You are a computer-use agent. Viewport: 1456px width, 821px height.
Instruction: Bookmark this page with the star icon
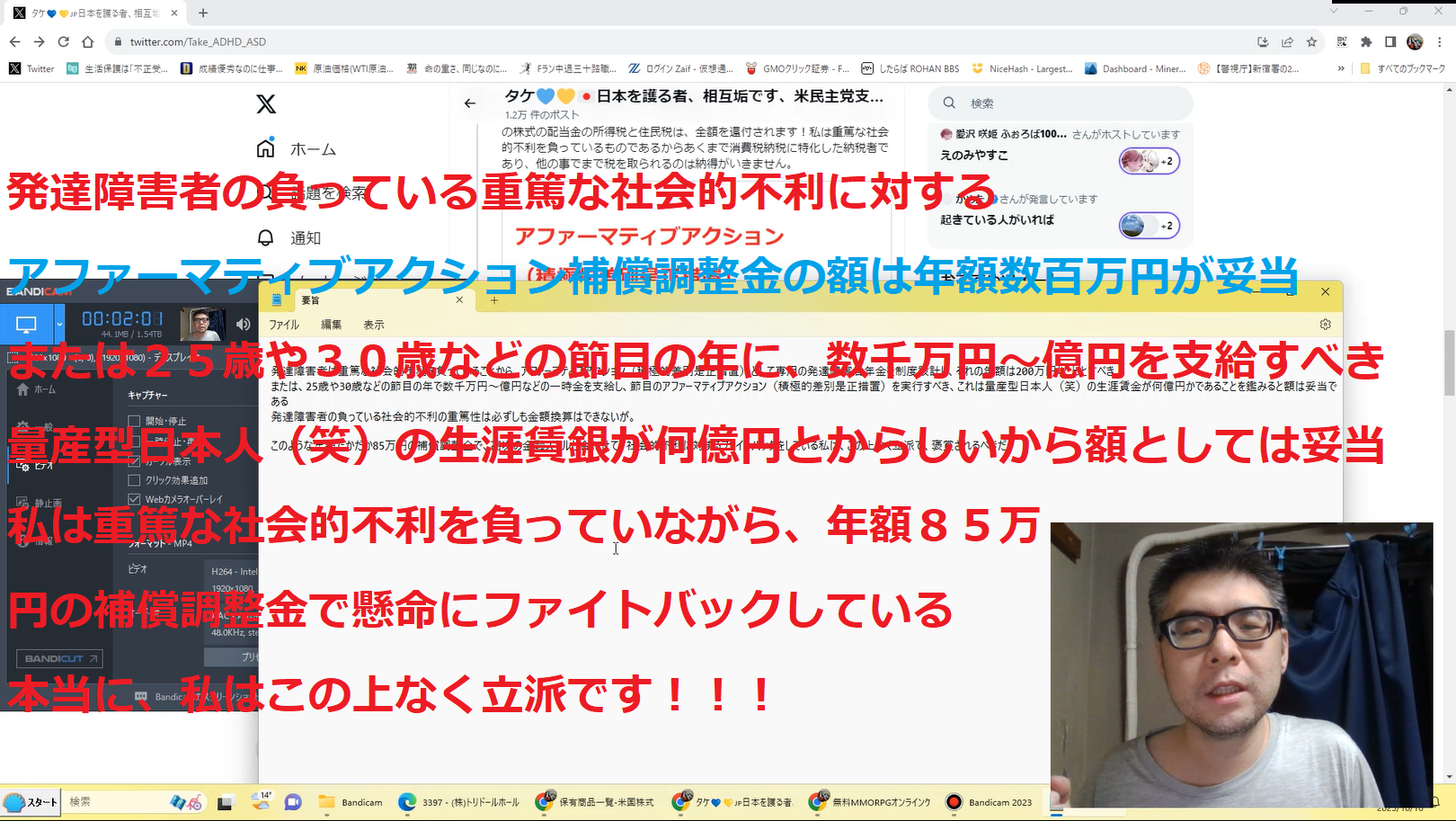click(x=1311, y=41)
